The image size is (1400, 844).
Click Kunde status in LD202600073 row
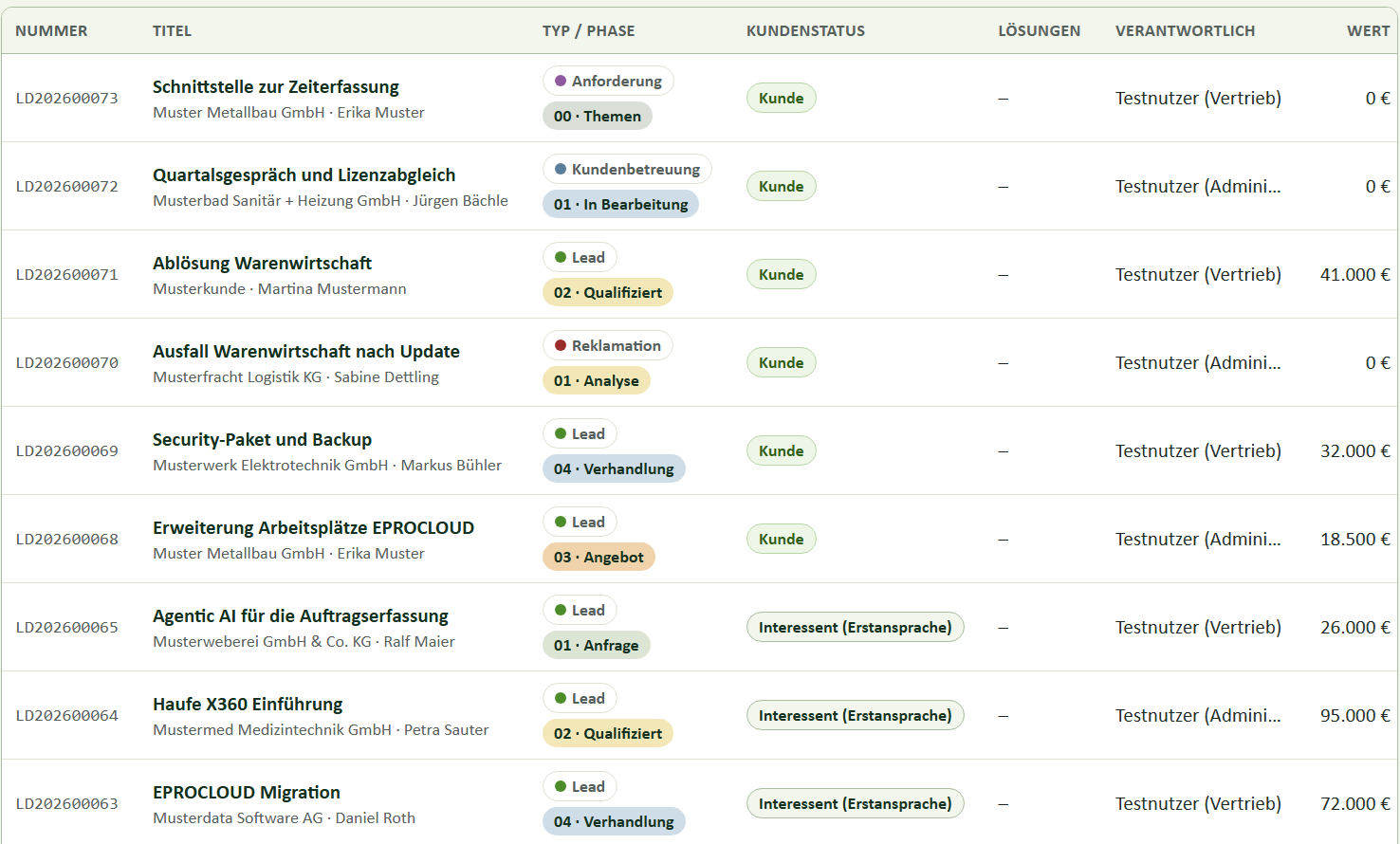click(782, 98)
